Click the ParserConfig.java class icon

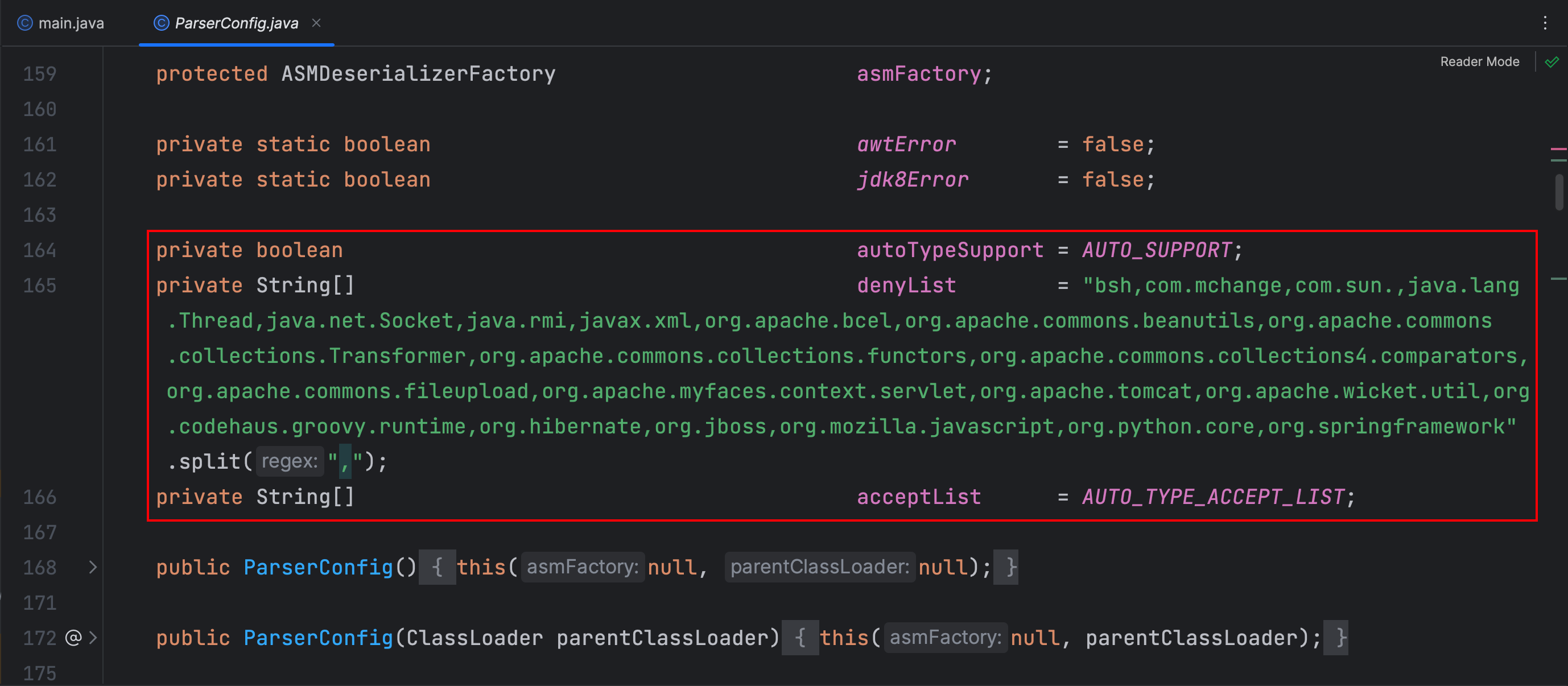pyautogui.click(x=162, y=23)
